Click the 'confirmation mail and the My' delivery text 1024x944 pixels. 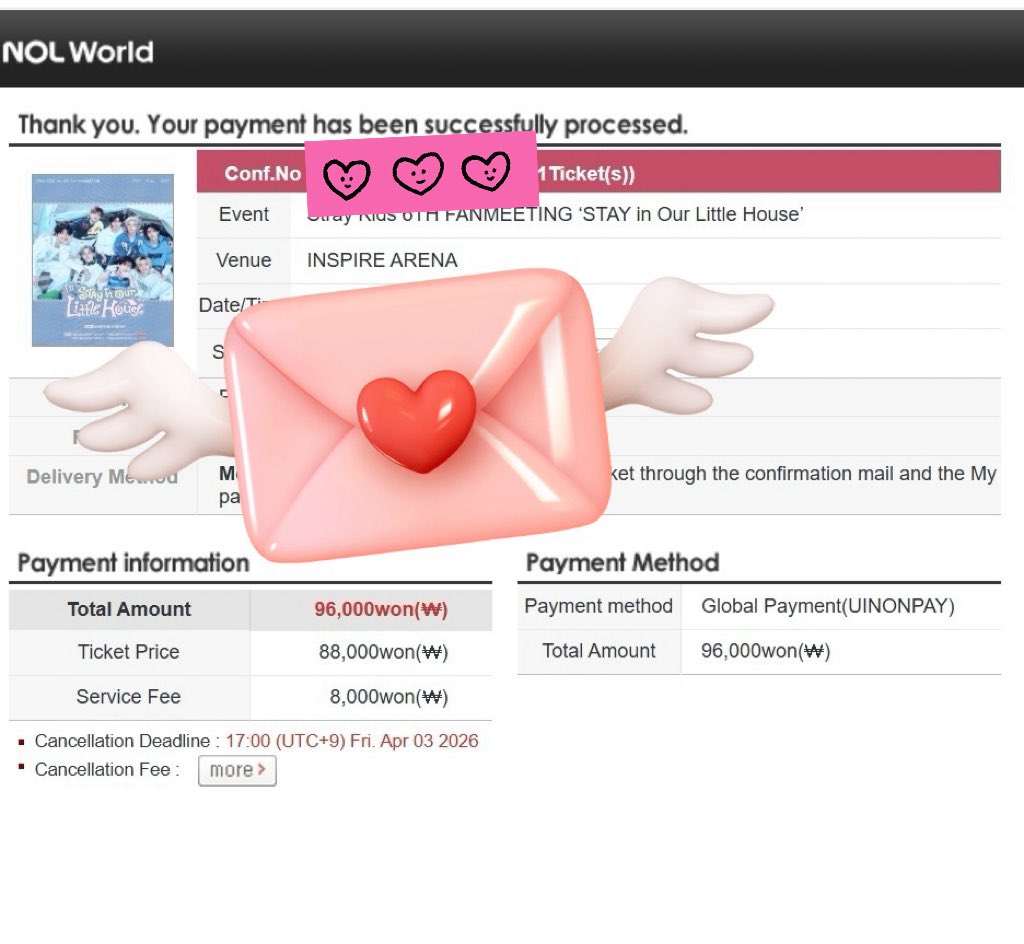point(871,474)
